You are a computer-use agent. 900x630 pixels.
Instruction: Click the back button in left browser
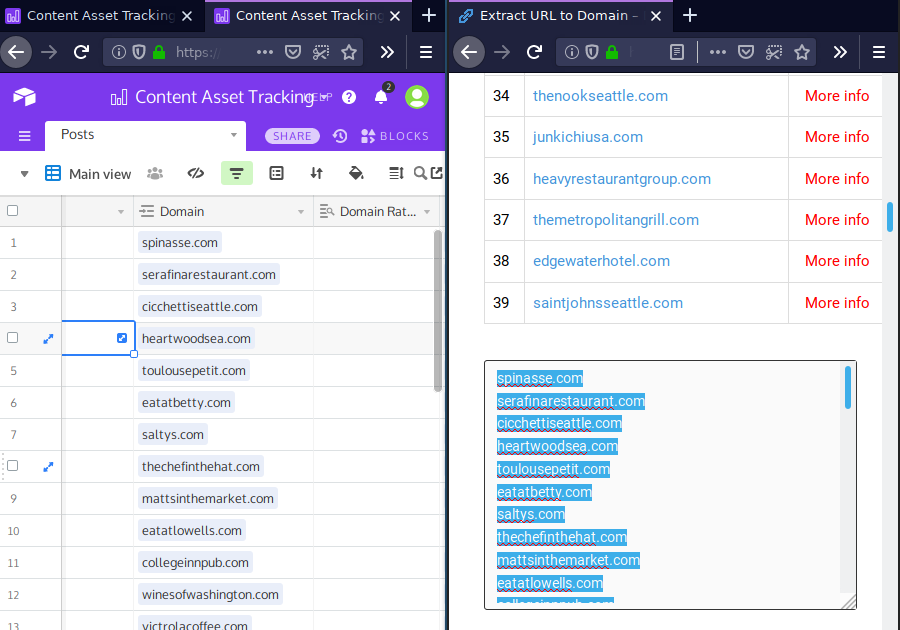pos(15,52)
